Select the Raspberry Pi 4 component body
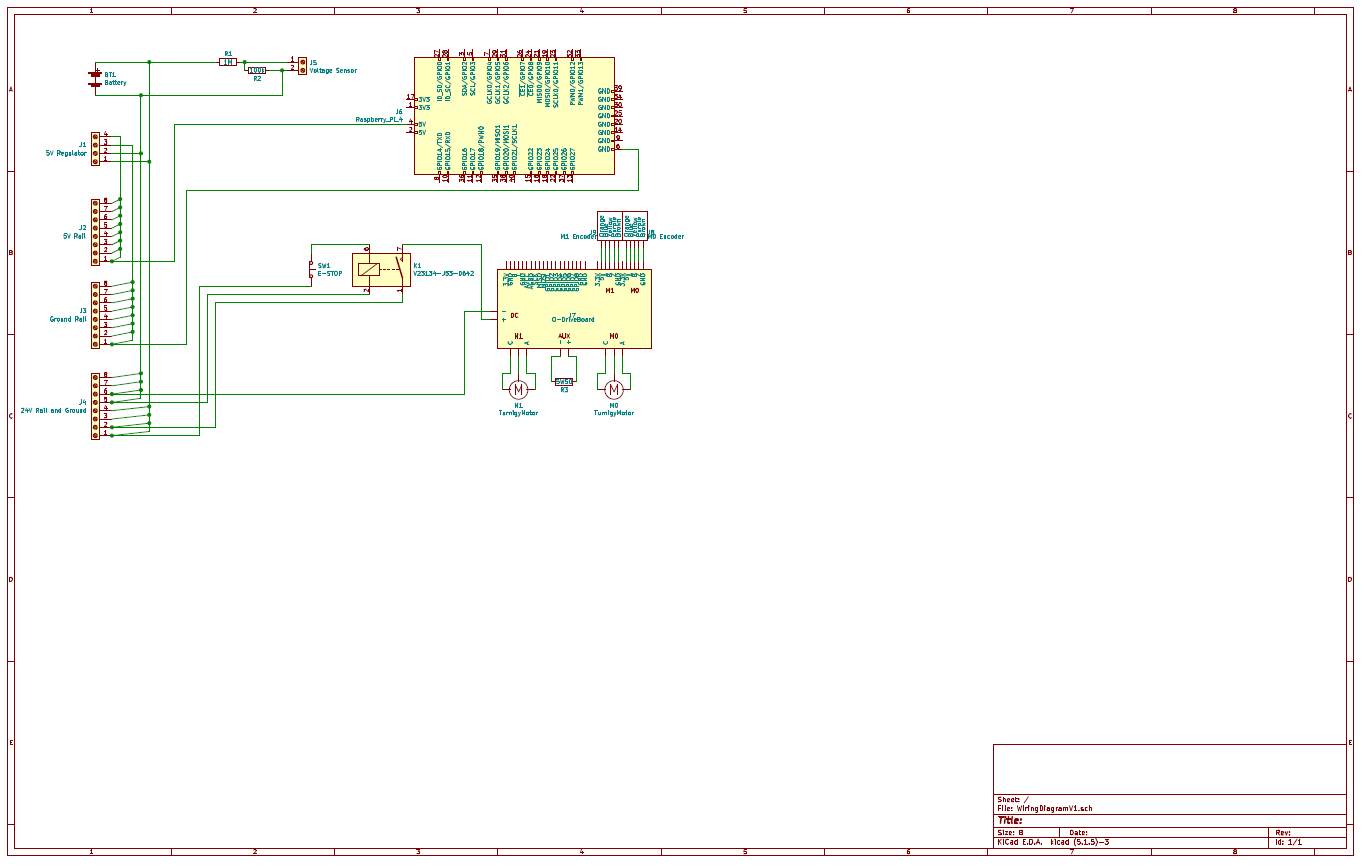Screen dimensions: 1364x867 click(514, 115)
